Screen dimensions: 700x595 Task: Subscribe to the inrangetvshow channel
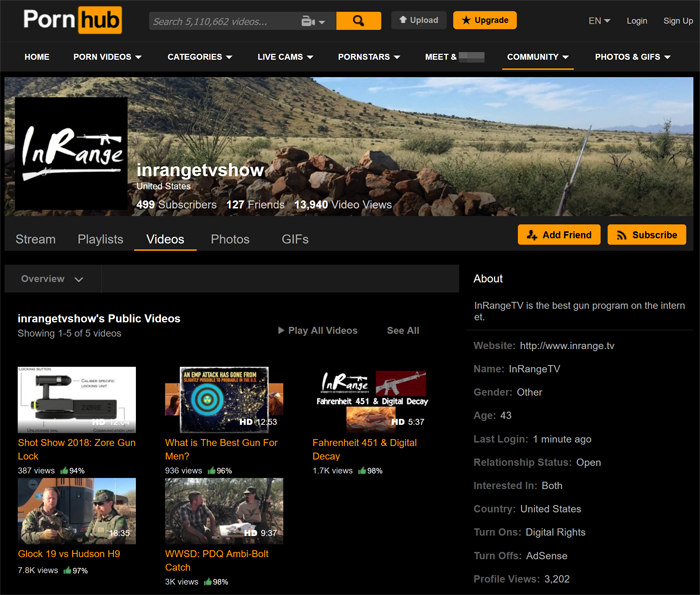point(646,235)
